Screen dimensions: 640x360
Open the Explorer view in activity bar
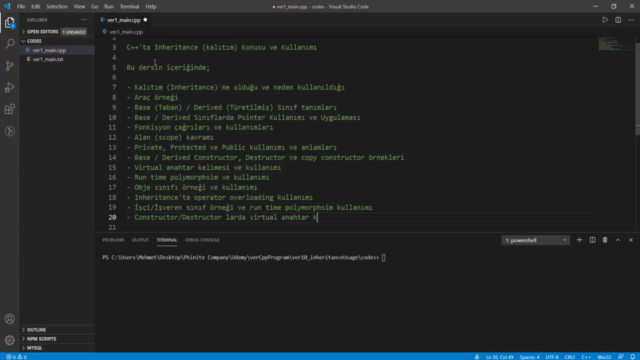tap(9, 22)
